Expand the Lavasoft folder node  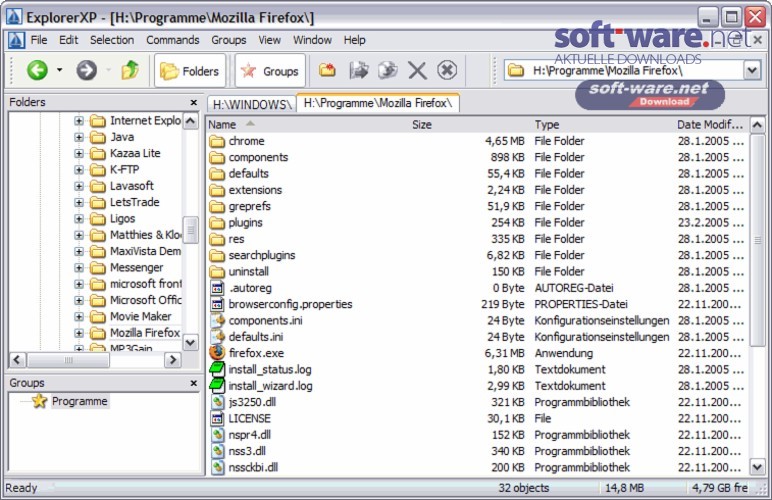pos(79,186)
